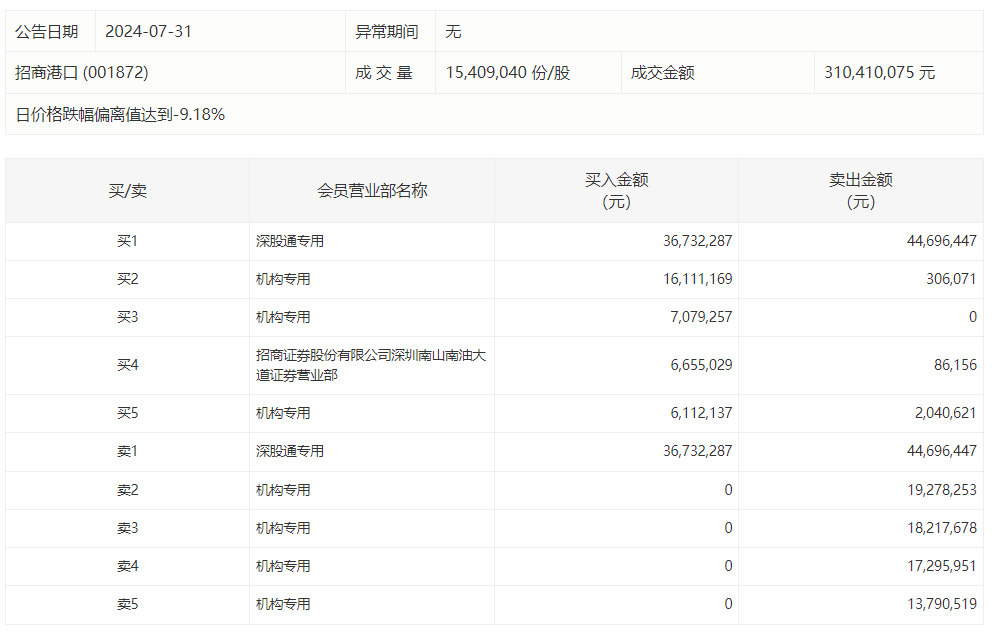The width and height of the screenshot is (995, 635).
Task: Click the 卖出金额 (元) column header
Action: click(x=860, y=191)
